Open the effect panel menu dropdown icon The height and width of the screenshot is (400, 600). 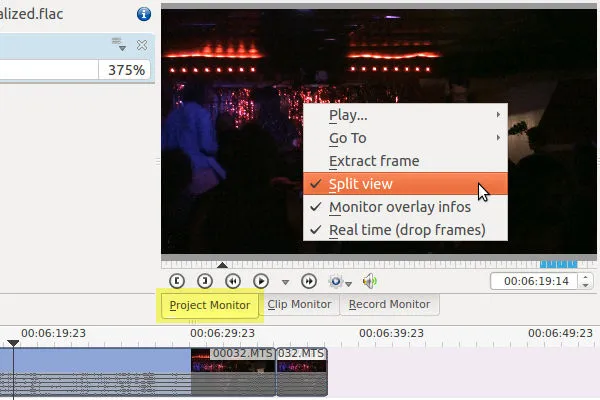119,44
